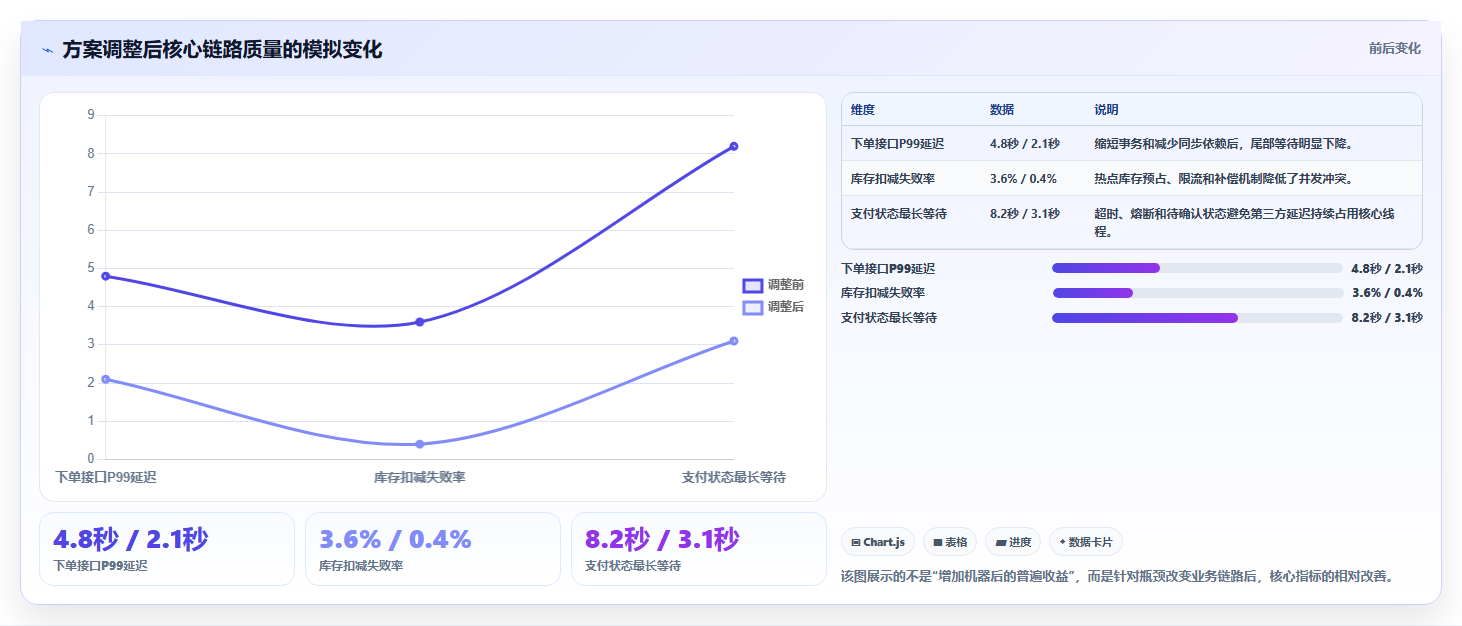Click the stat card caption 下单接口P99延迟
This screenshot has width=1462, height=626.
tap(100, 566)
